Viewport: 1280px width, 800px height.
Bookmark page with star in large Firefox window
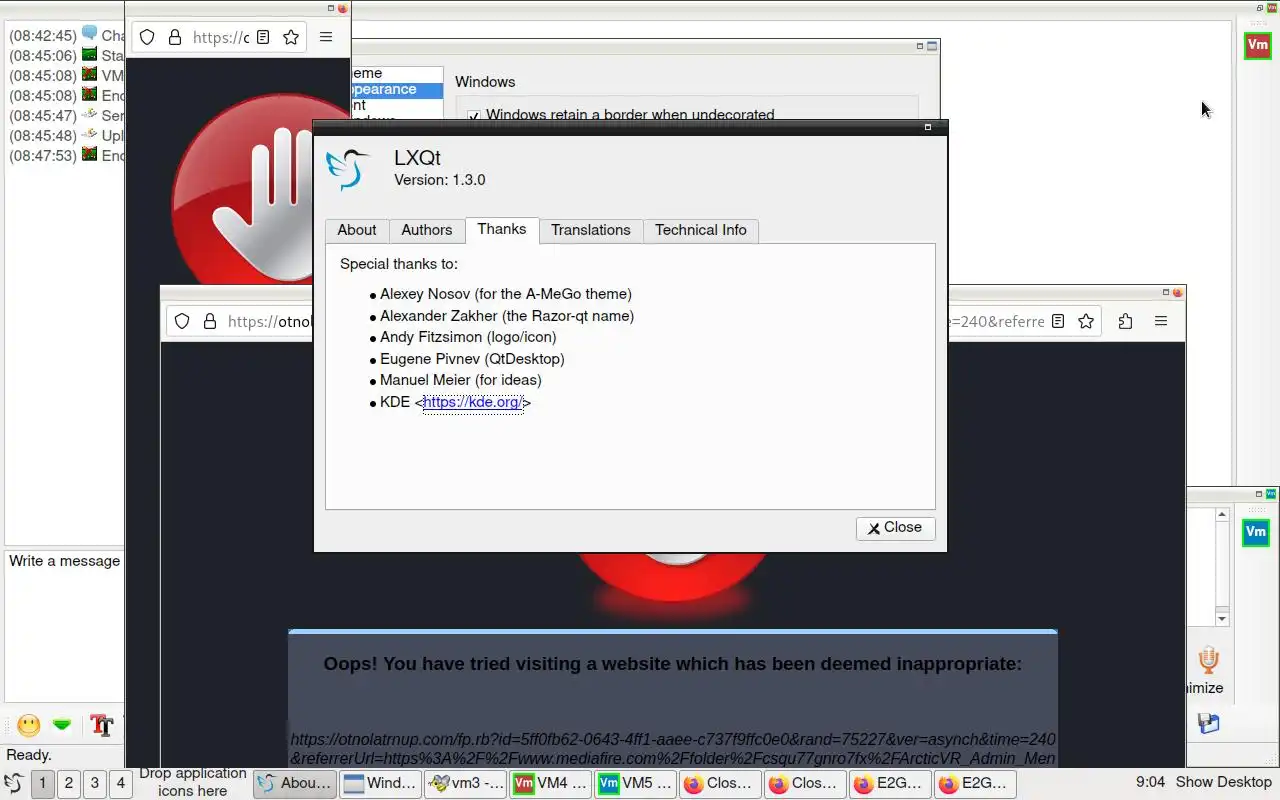(x=1086, y=321)
